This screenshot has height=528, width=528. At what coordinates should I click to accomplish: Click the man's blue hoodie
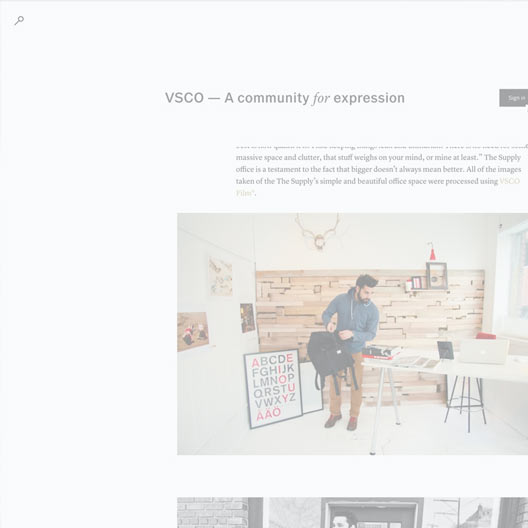point(352,320)
